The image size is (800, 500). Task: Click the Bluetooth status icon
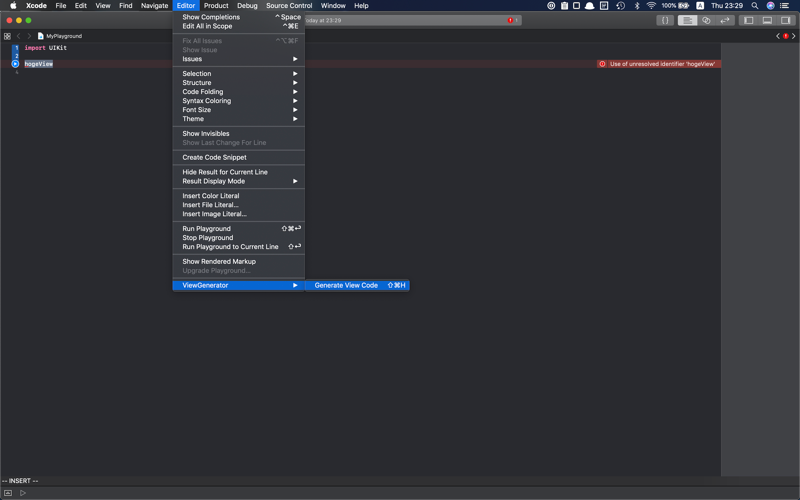point(637,6)
